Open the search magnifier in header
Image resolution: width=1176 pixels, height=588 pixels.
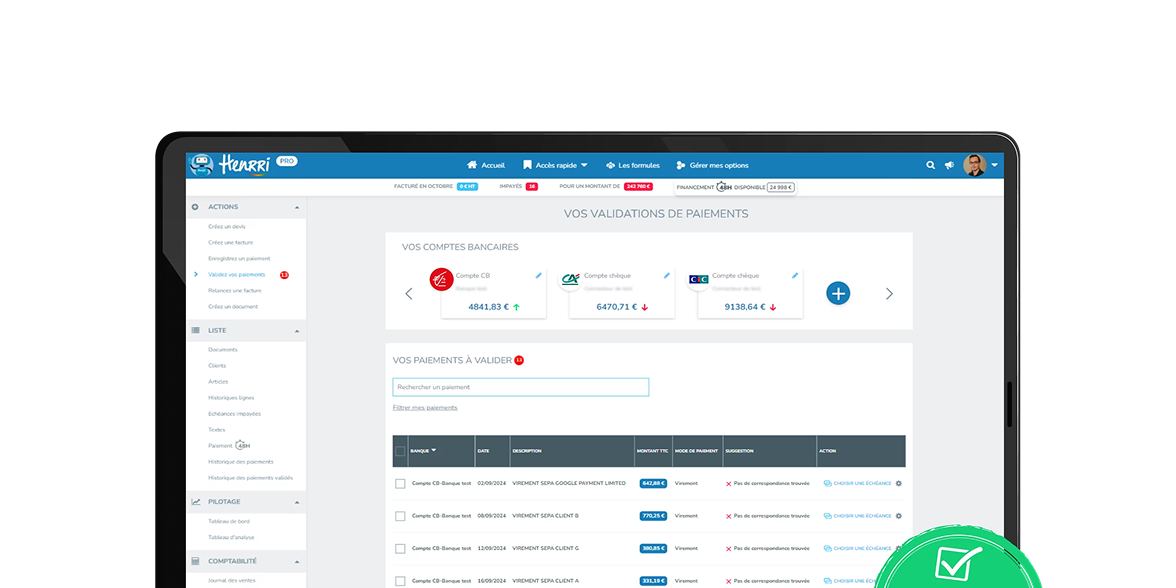(931, 165)
